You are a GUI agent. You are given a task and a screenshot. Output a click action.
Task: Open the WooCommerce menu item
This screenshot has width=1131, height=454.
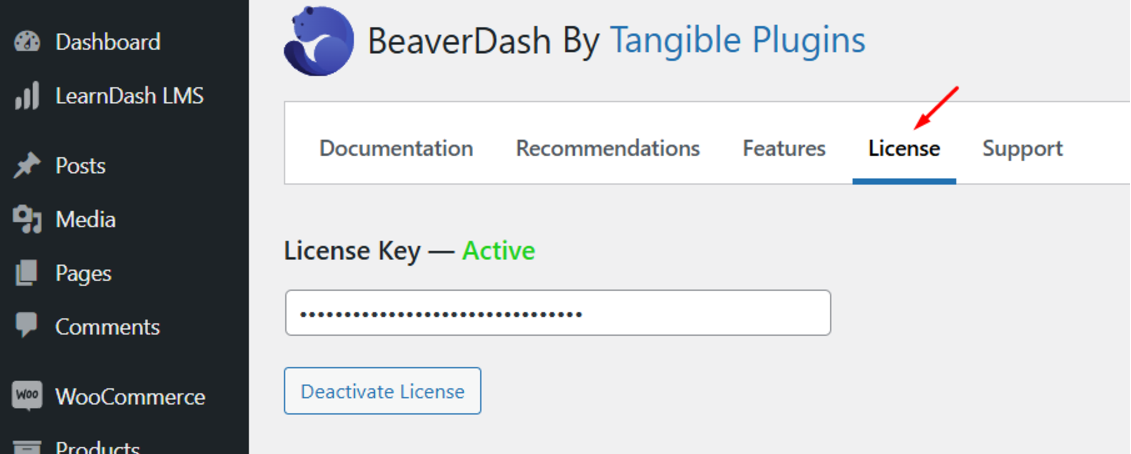tap(130, 397)
